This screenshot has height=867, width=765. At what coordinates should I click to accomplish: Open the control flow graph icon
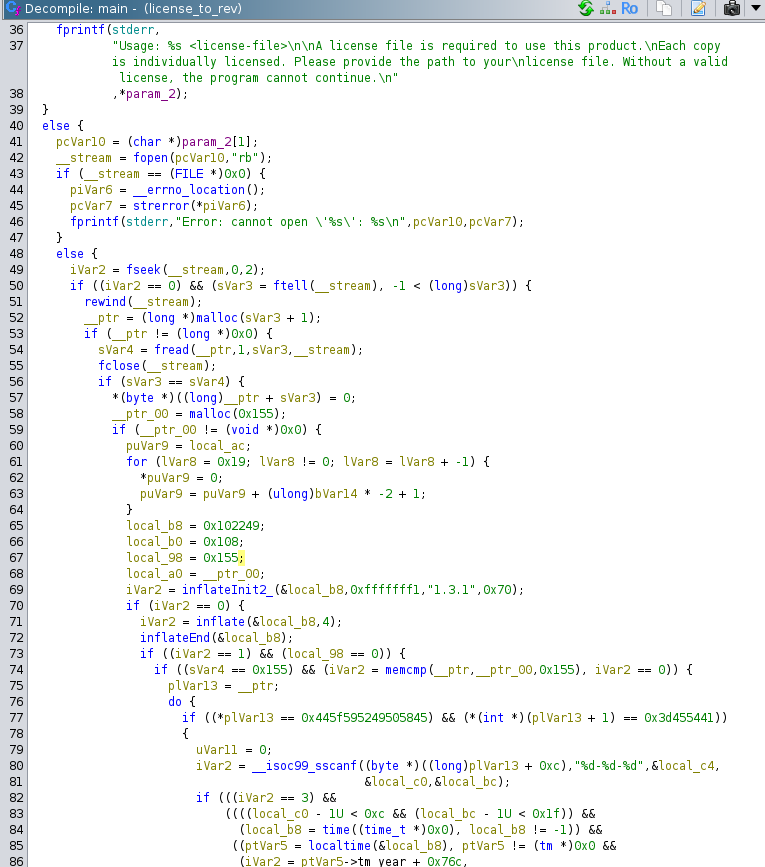pyautogui.click(x=607, y=9)
